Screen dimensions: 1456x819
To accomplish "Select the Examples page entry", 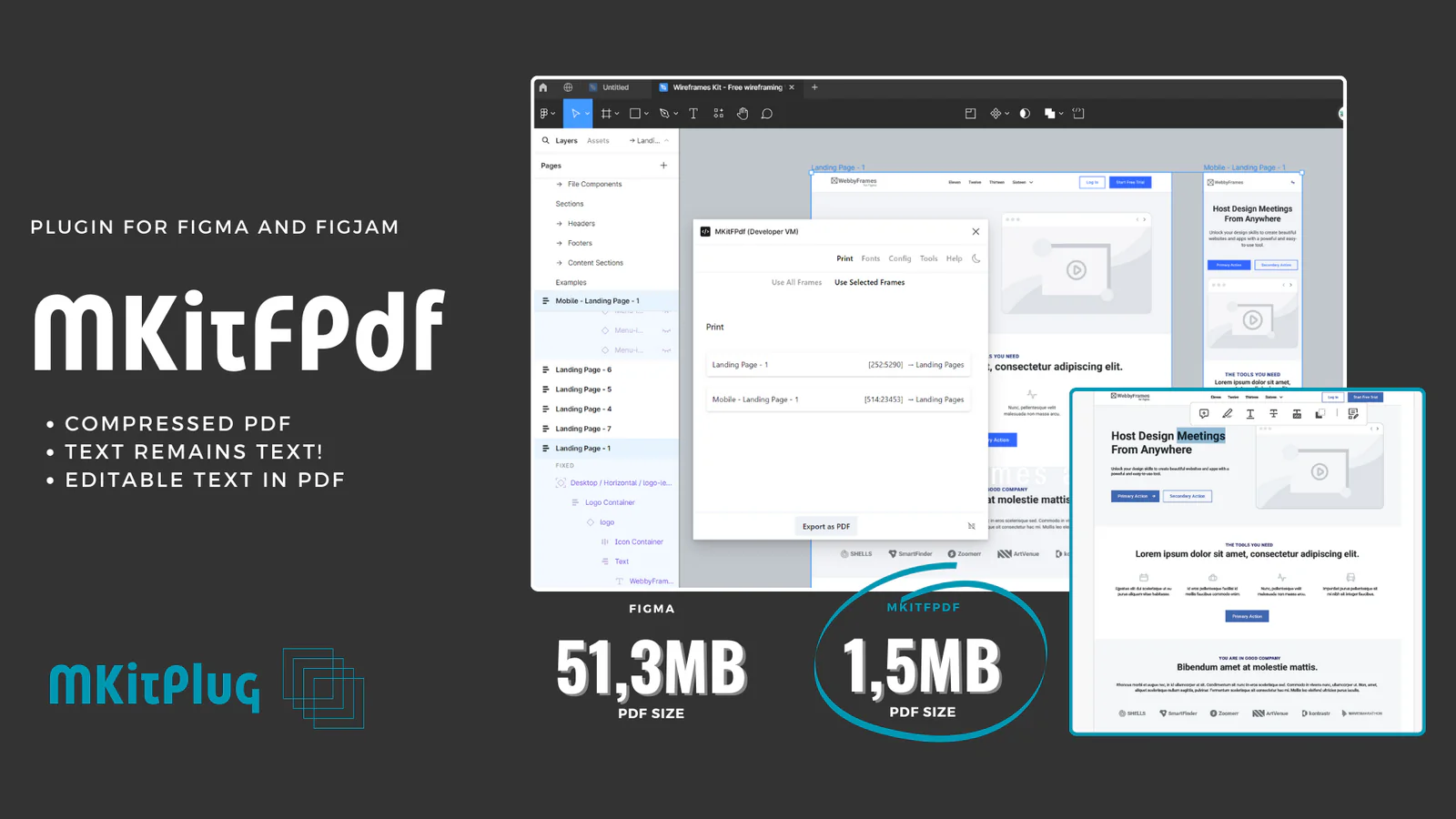I will point(571,283).
